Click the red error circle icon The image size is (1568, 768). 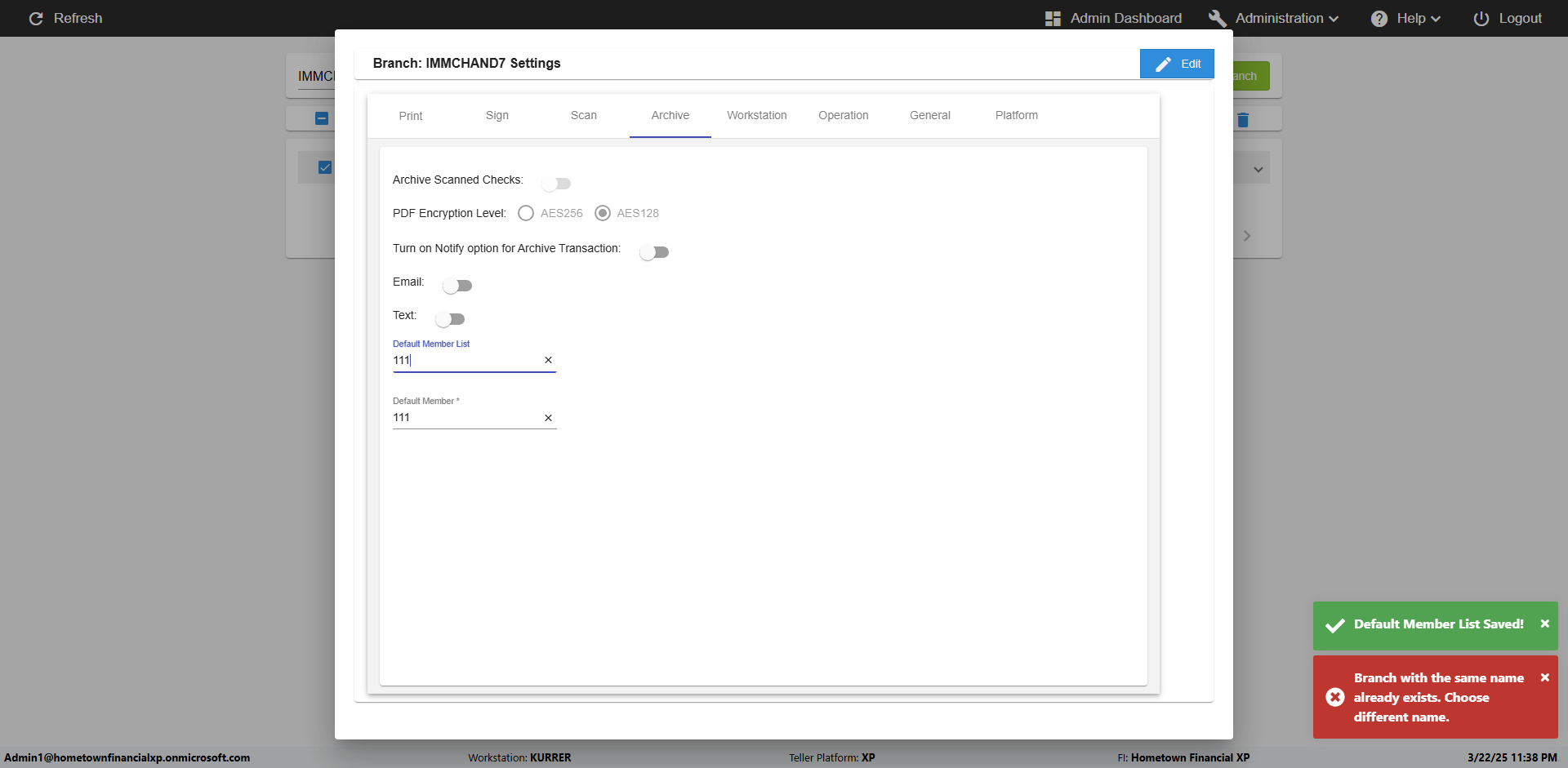tap(1335, 697)
